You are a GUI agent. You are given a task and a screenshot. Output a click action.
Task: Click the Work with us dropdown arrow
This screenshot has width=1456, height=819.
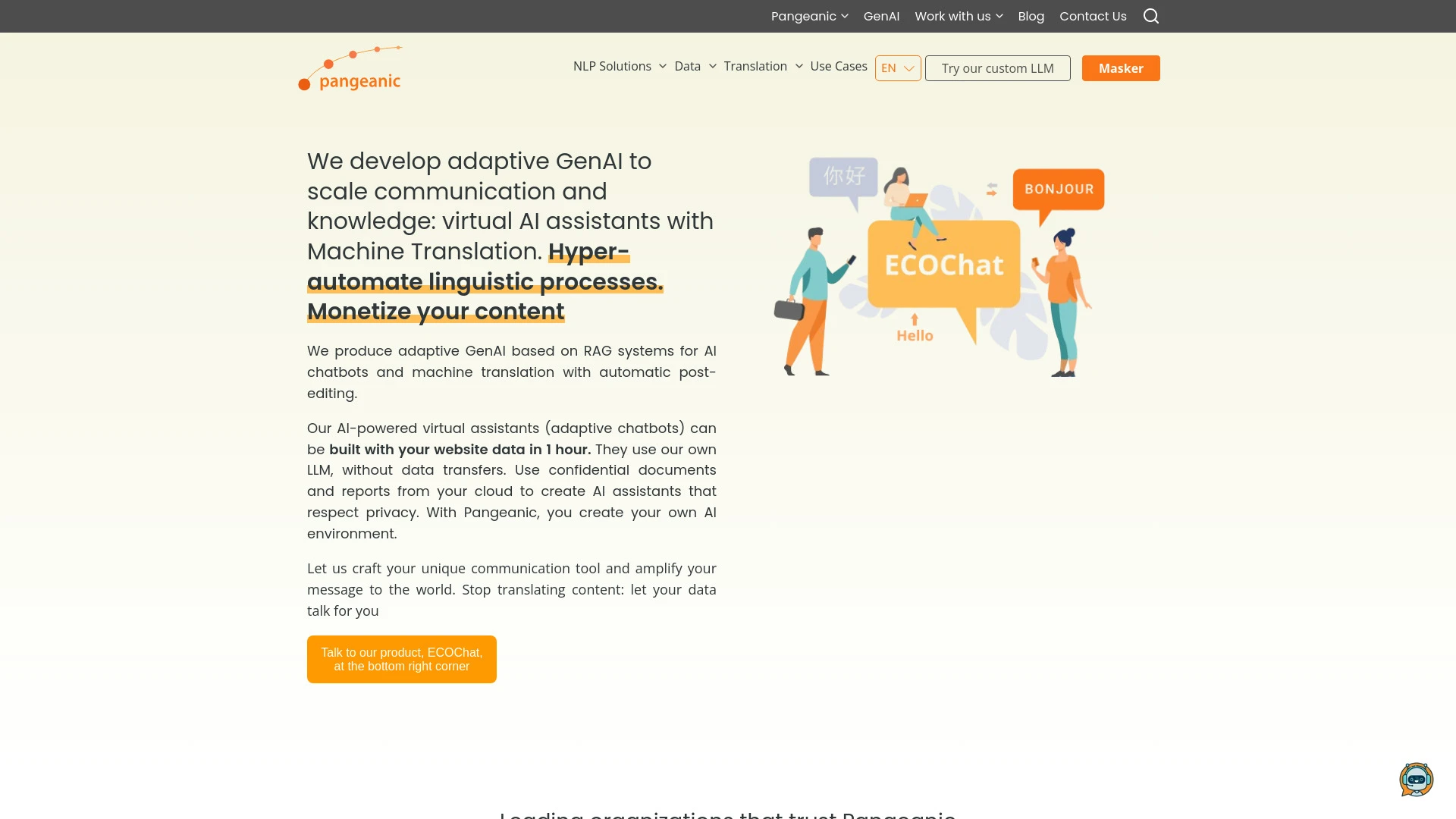(1000, 16)
